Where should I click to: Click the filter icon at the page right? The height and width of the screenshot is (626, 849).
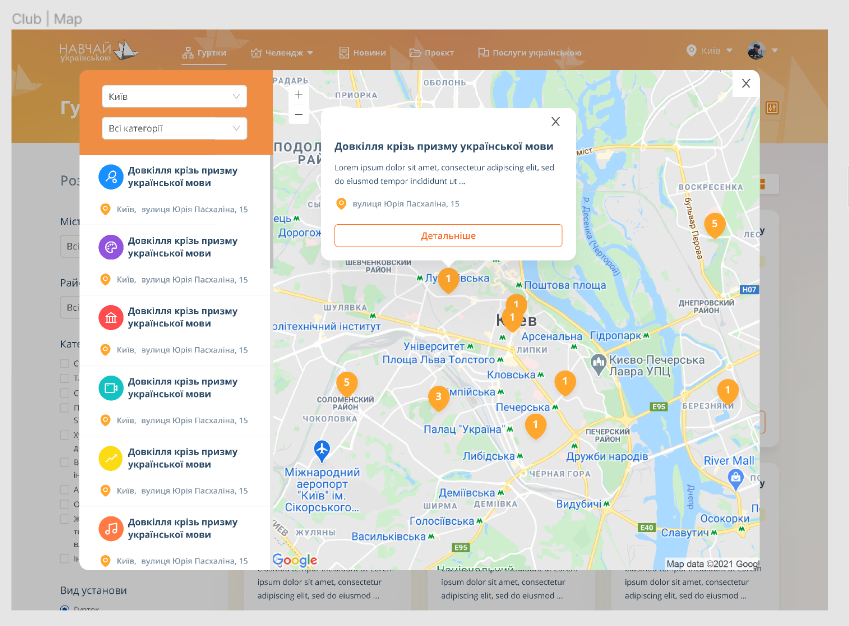point(772,108)
